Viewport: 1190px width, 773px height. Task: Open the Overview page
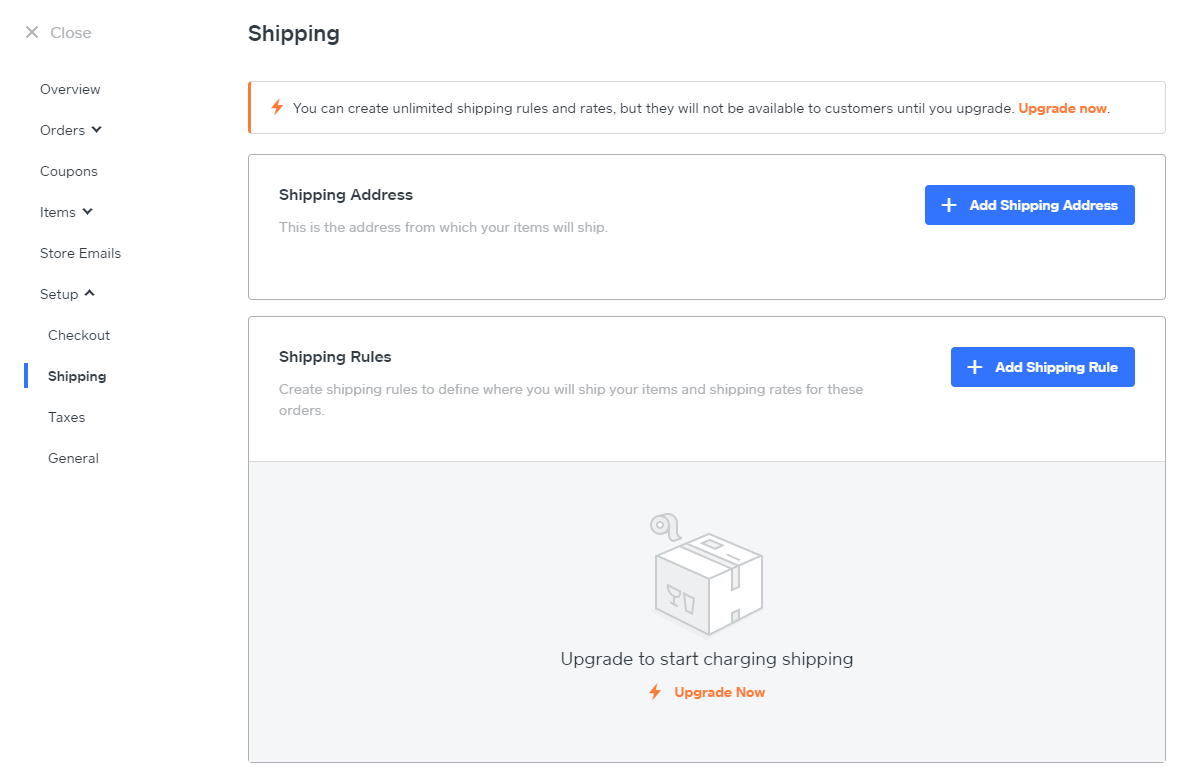pos(70,89)
